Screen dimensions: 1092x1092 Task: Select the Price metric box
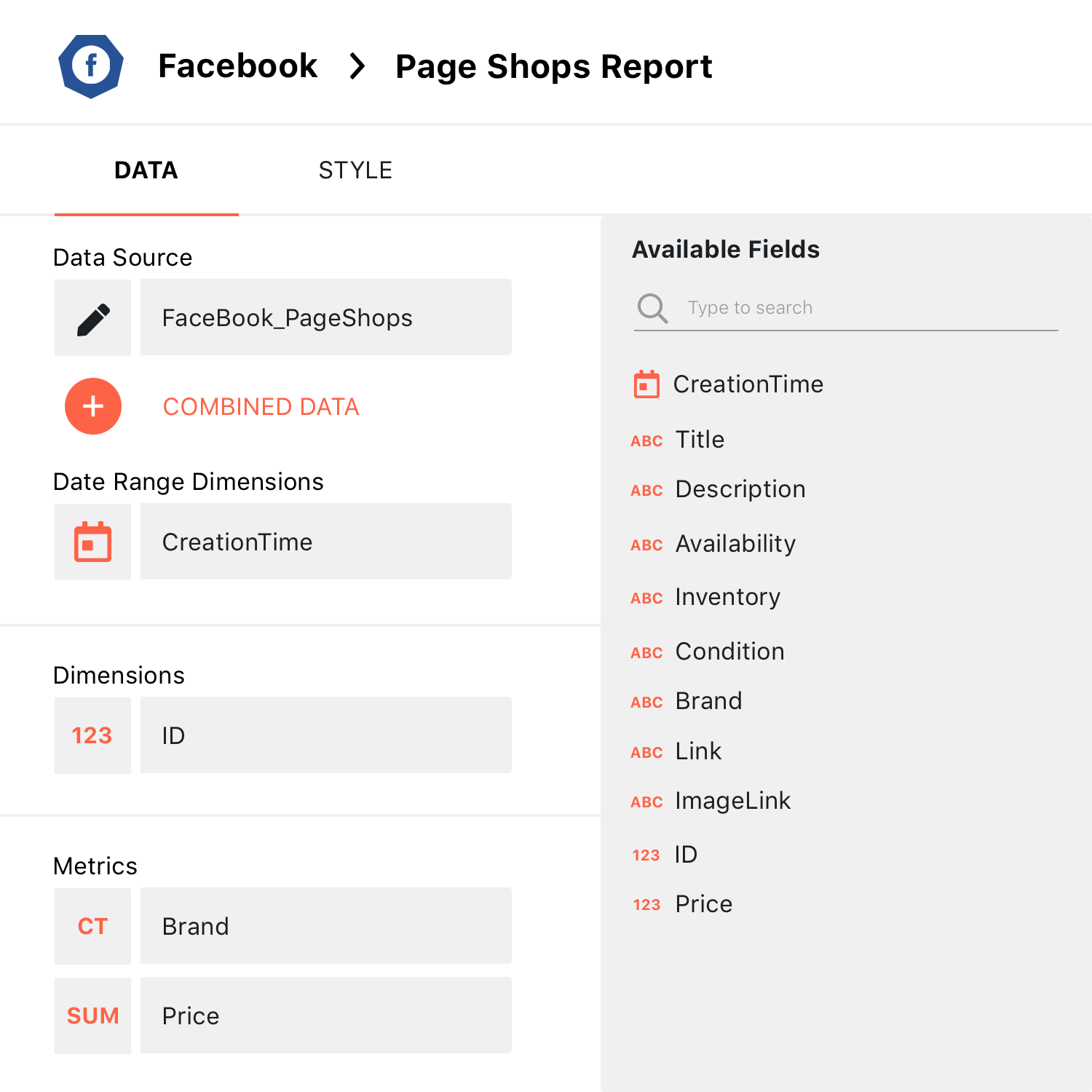[326, 1016]
